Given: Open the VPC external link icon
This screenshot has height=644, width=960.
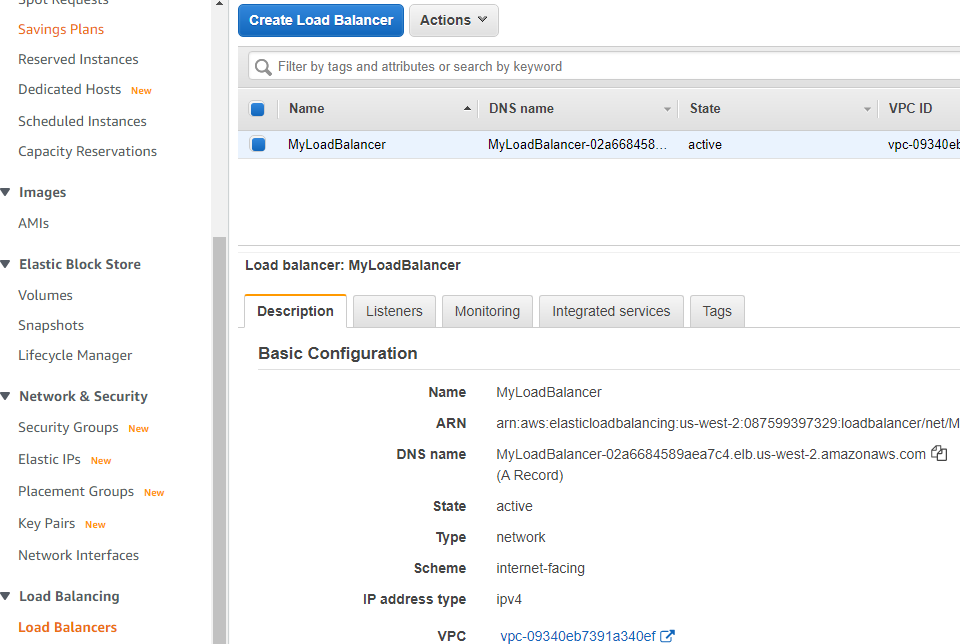Looking at the screenshot, I should [667, 636].
